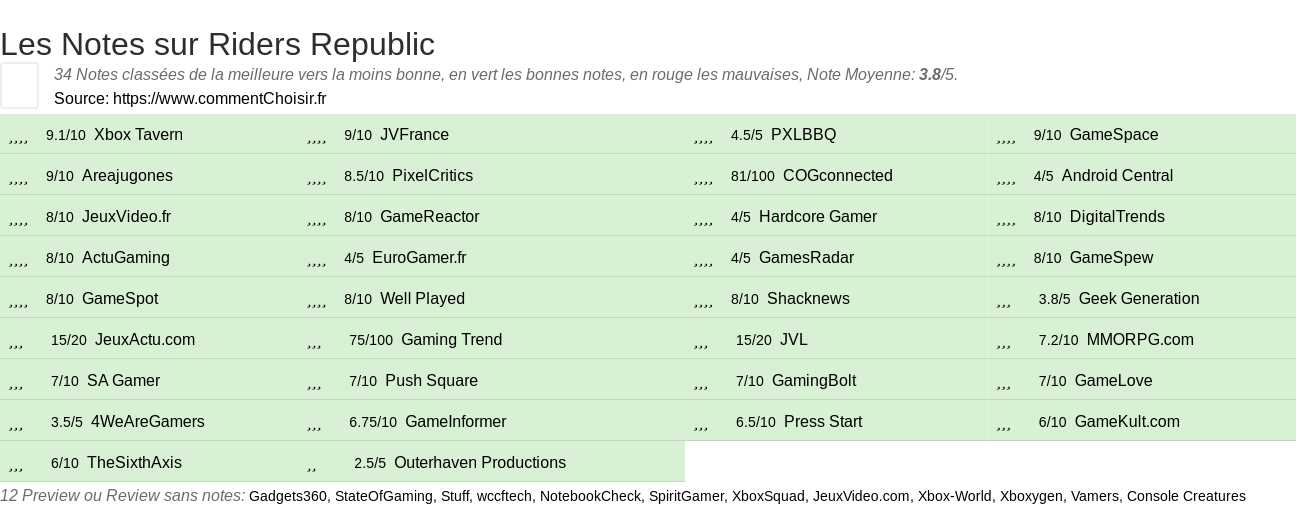
Task: Open the StateOfGaming unrated review
Action: pos(384,496)
